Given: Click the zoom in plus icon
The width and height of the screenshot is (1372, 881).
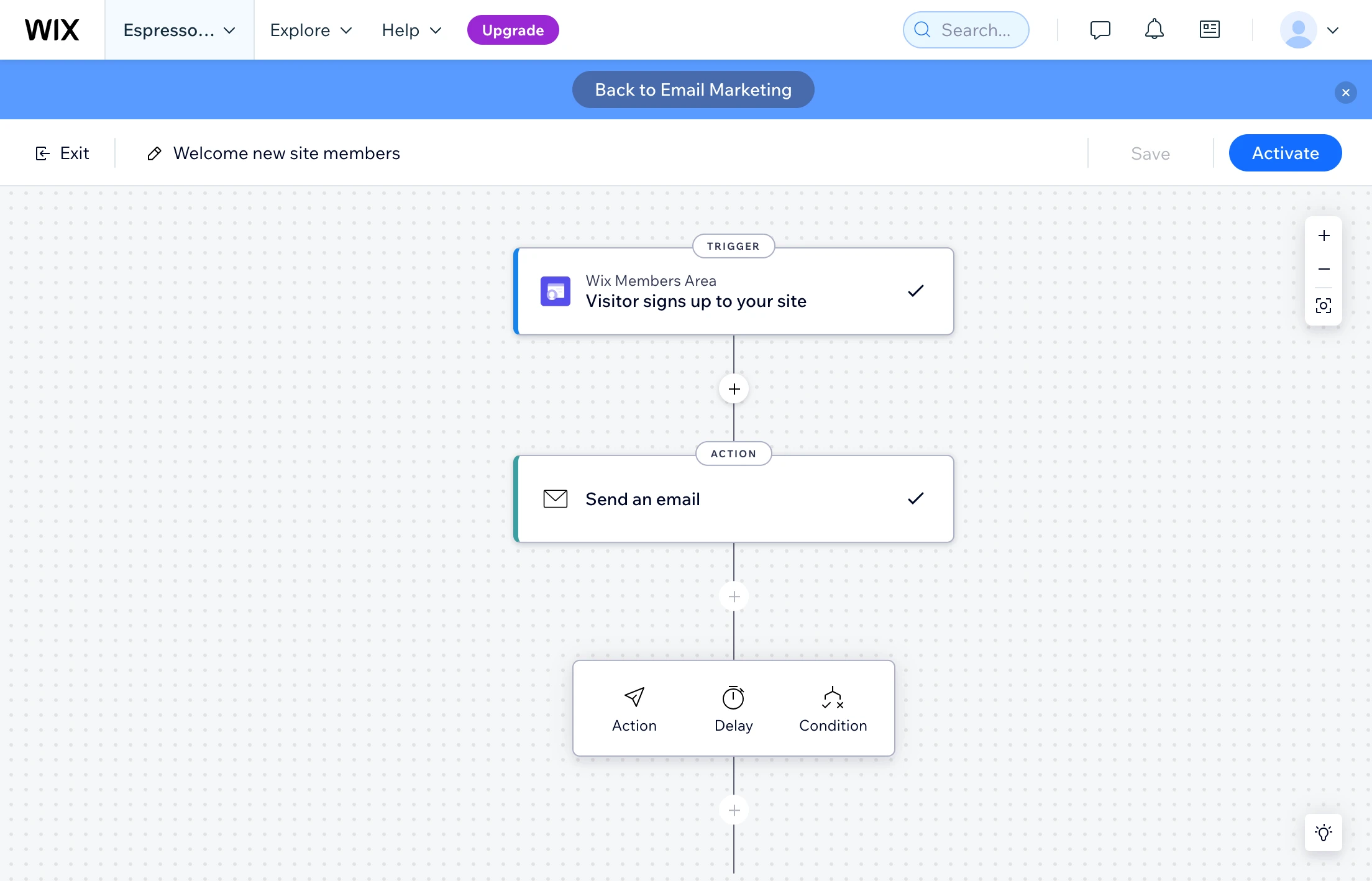Looking at the screenshot, I should [1324, 235].
